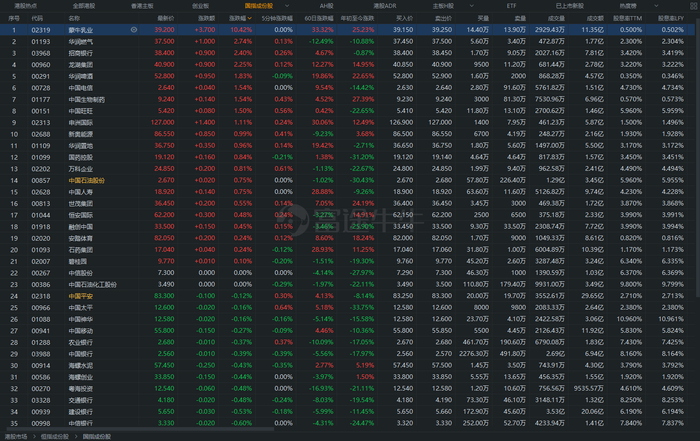Select stock name 中国旺旺
The width and height of the screenshot is (700, 441).
tap(81, 111)
